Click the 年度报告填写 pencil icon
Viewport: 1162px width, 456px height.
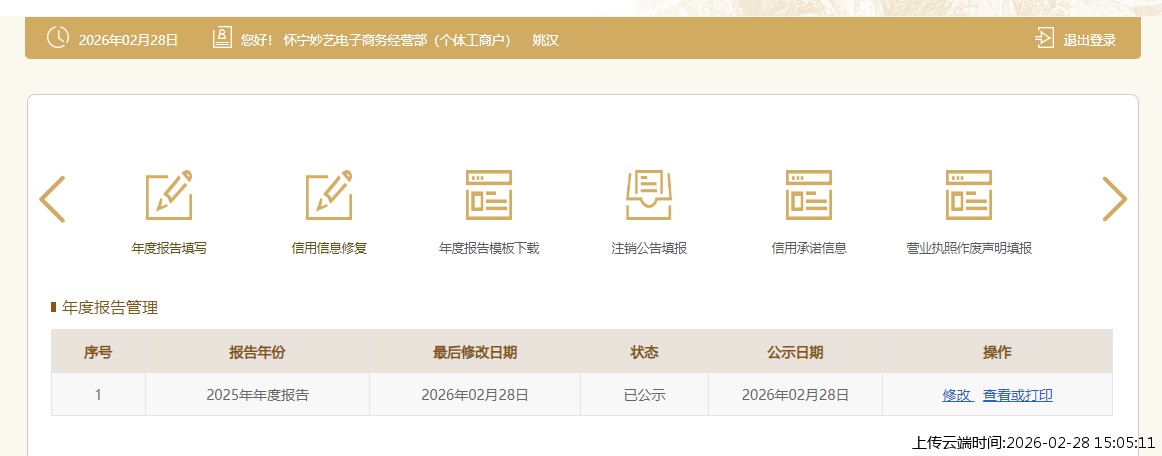click(169, 195)
